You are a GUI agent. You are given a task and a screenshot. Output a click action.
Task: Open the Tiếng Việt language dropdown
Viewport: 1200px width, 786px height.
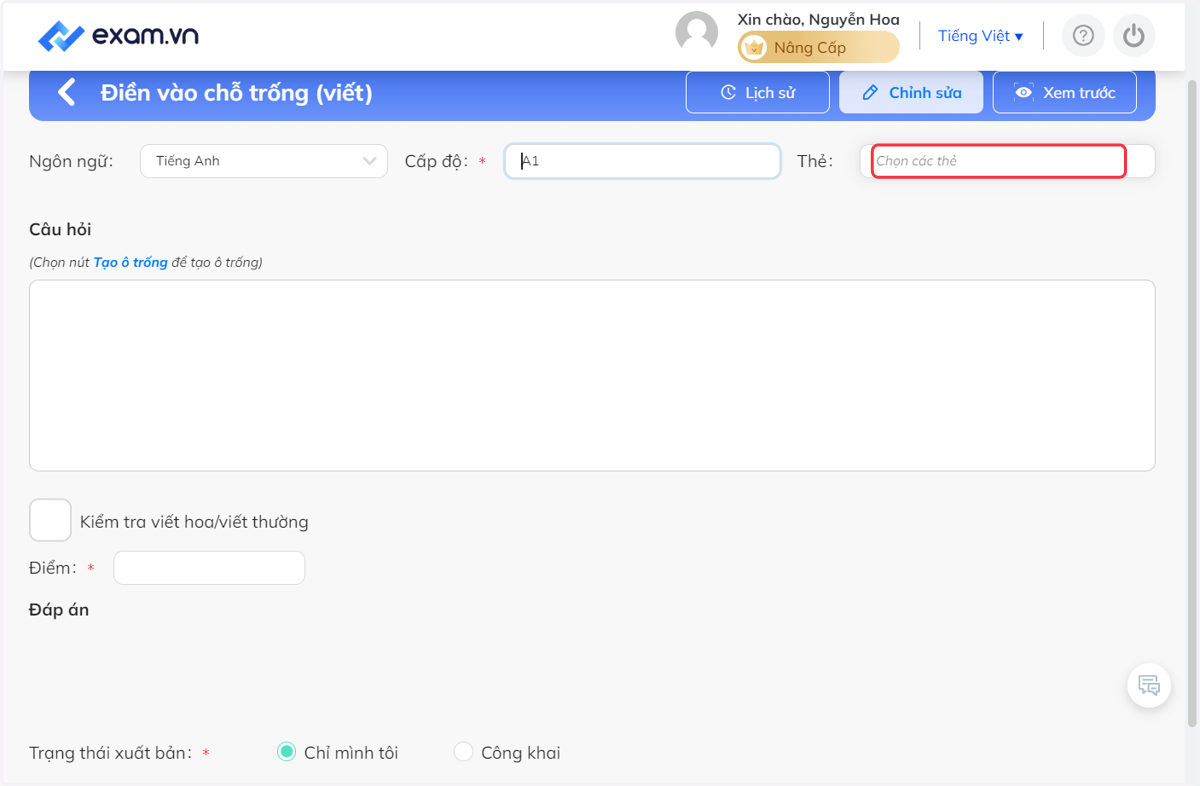tap(980, 36)
